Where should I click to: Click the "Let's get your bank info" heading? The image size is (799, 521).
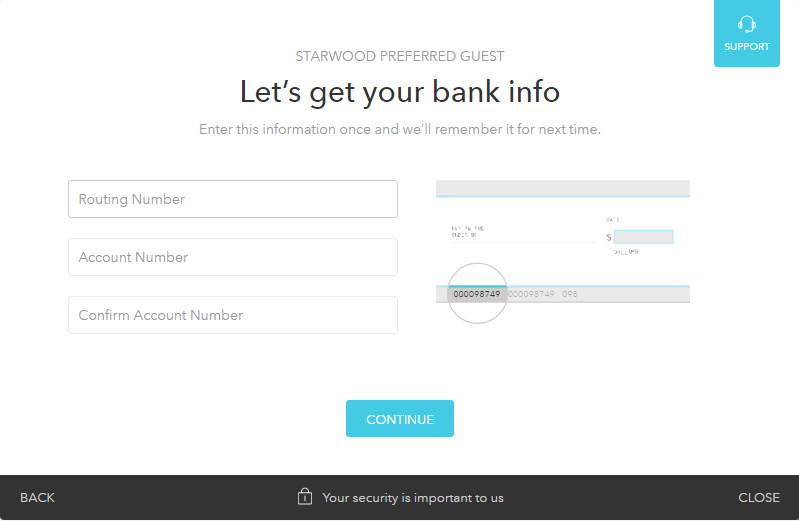[x=400, y=92]
